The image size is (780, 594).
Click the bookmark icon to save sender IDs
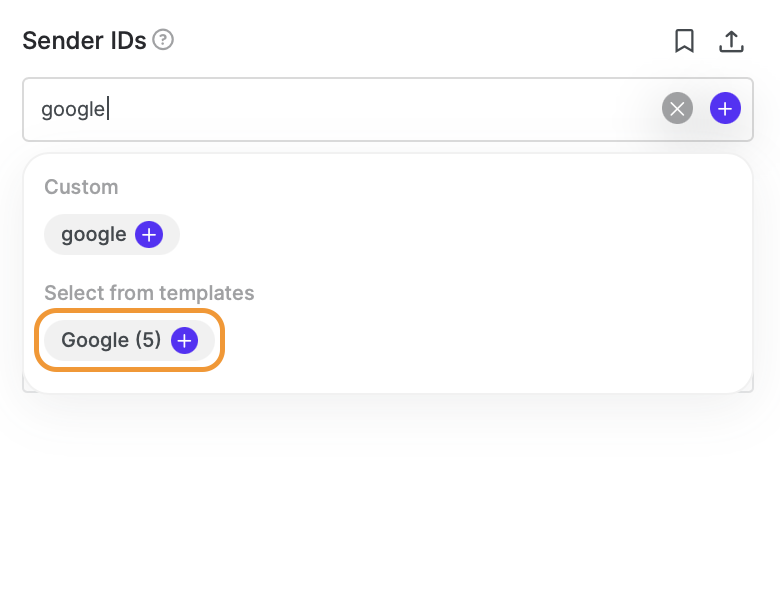click(x=684, y=41)
